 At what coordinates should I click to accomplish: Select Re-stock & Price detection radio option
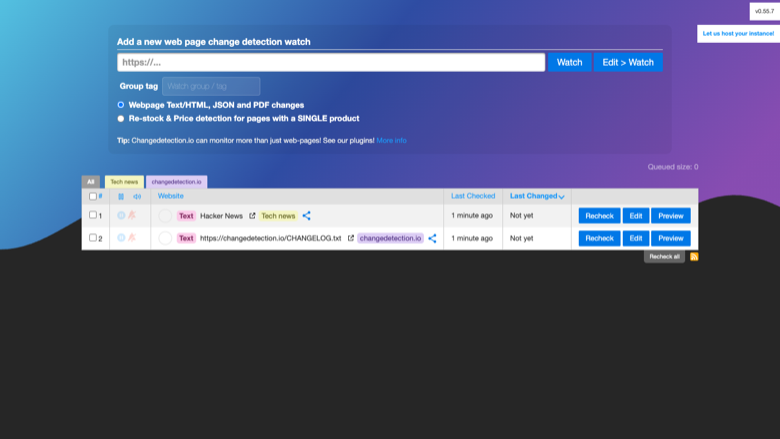click(120, 118)
